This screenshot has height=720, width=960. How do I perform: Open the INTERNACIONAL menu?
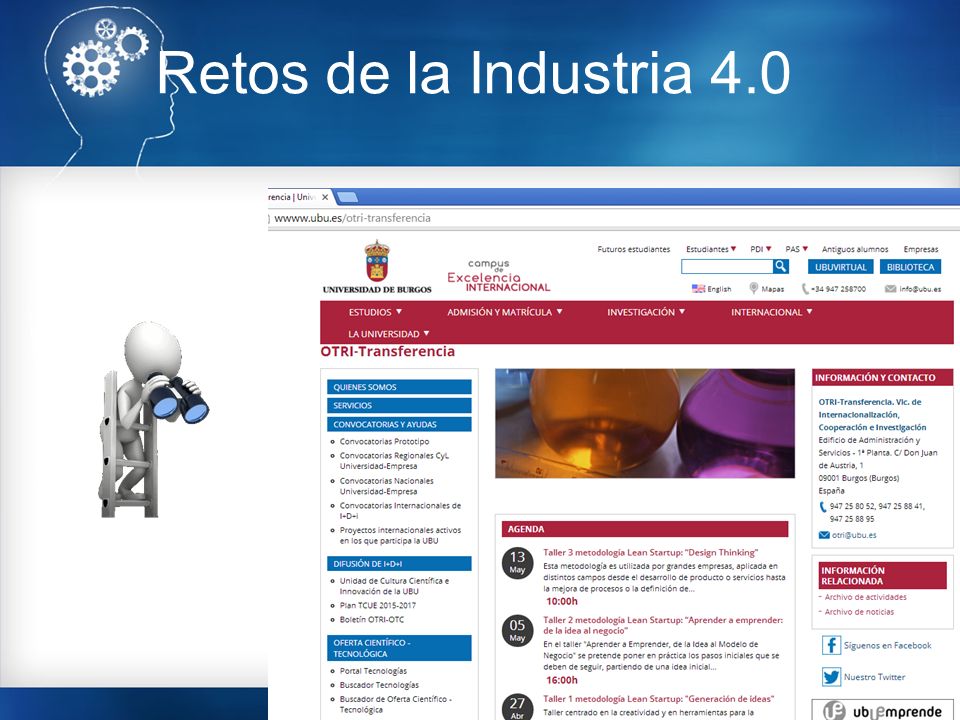click(771, 312)
